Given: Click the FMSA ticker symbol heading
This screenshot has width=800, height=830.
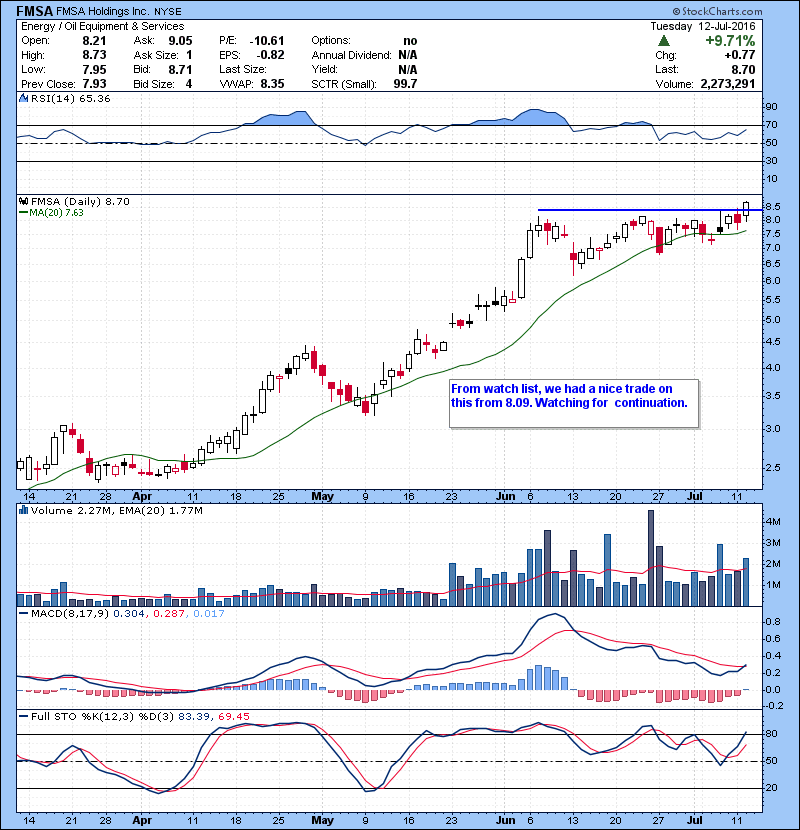Looking at the screenshot, I should [34, 11].
